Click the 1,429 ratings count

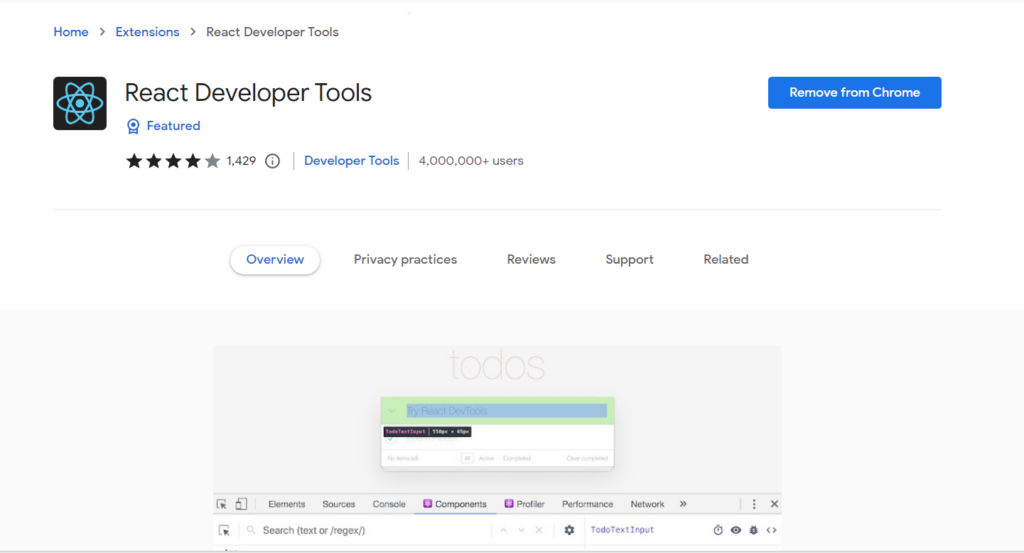click(x=241, y=161)
